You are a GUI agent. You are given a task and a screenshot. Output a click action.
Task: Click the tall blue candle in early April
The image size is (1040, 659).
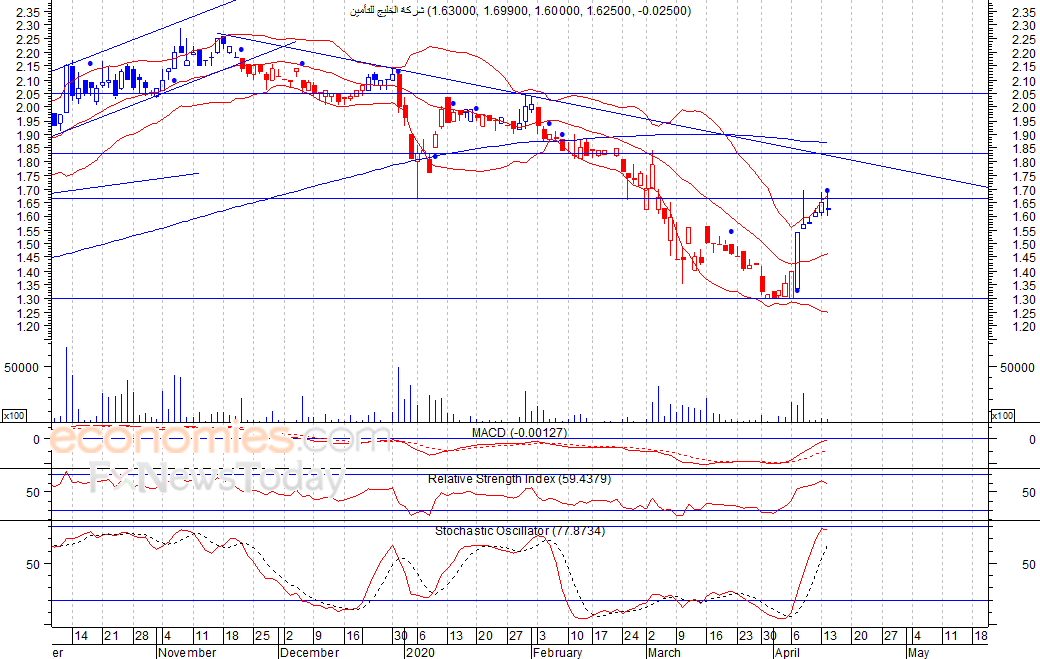[797, 261]
